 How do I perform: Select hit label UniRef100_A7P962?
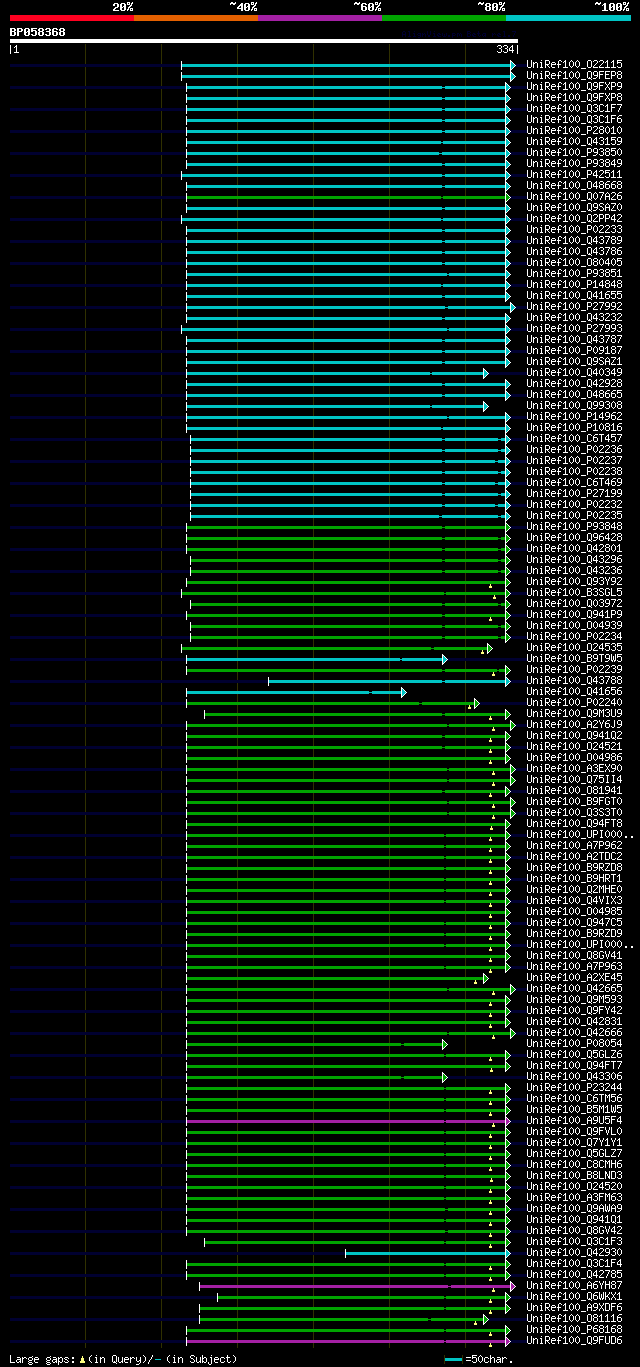coord(574,845)
